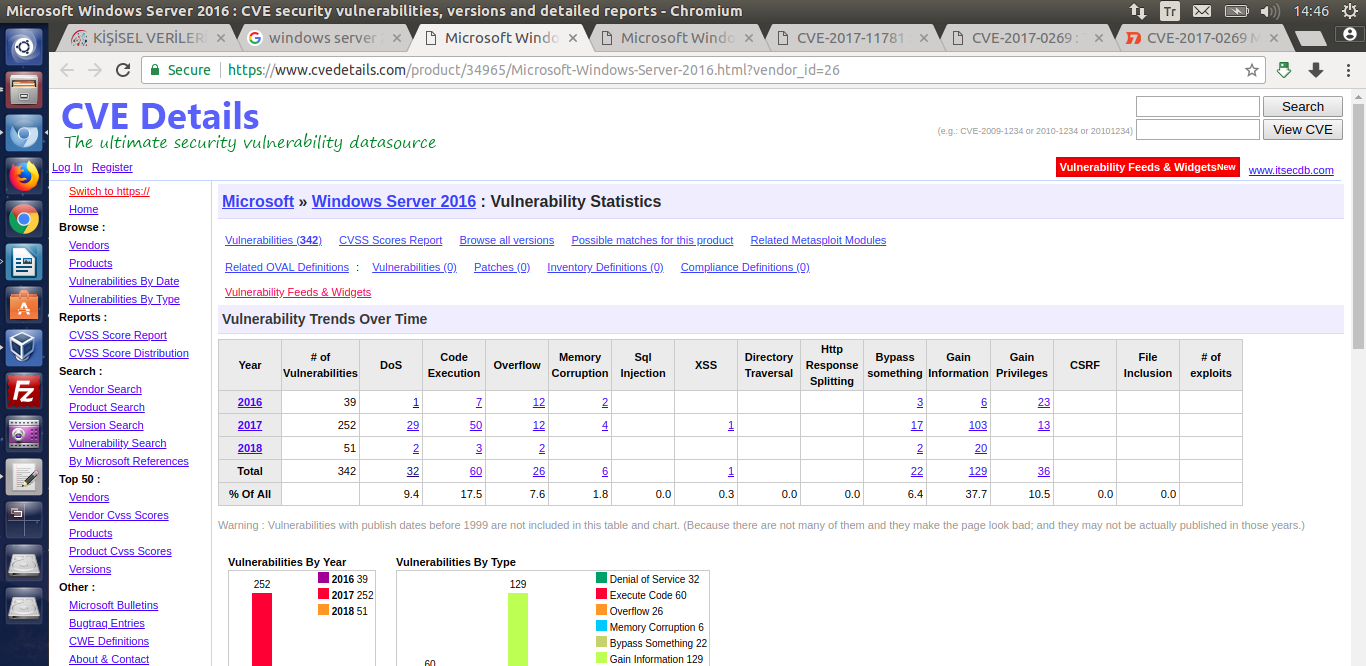Open the www.itsecdb.com link

point(1291,170)
